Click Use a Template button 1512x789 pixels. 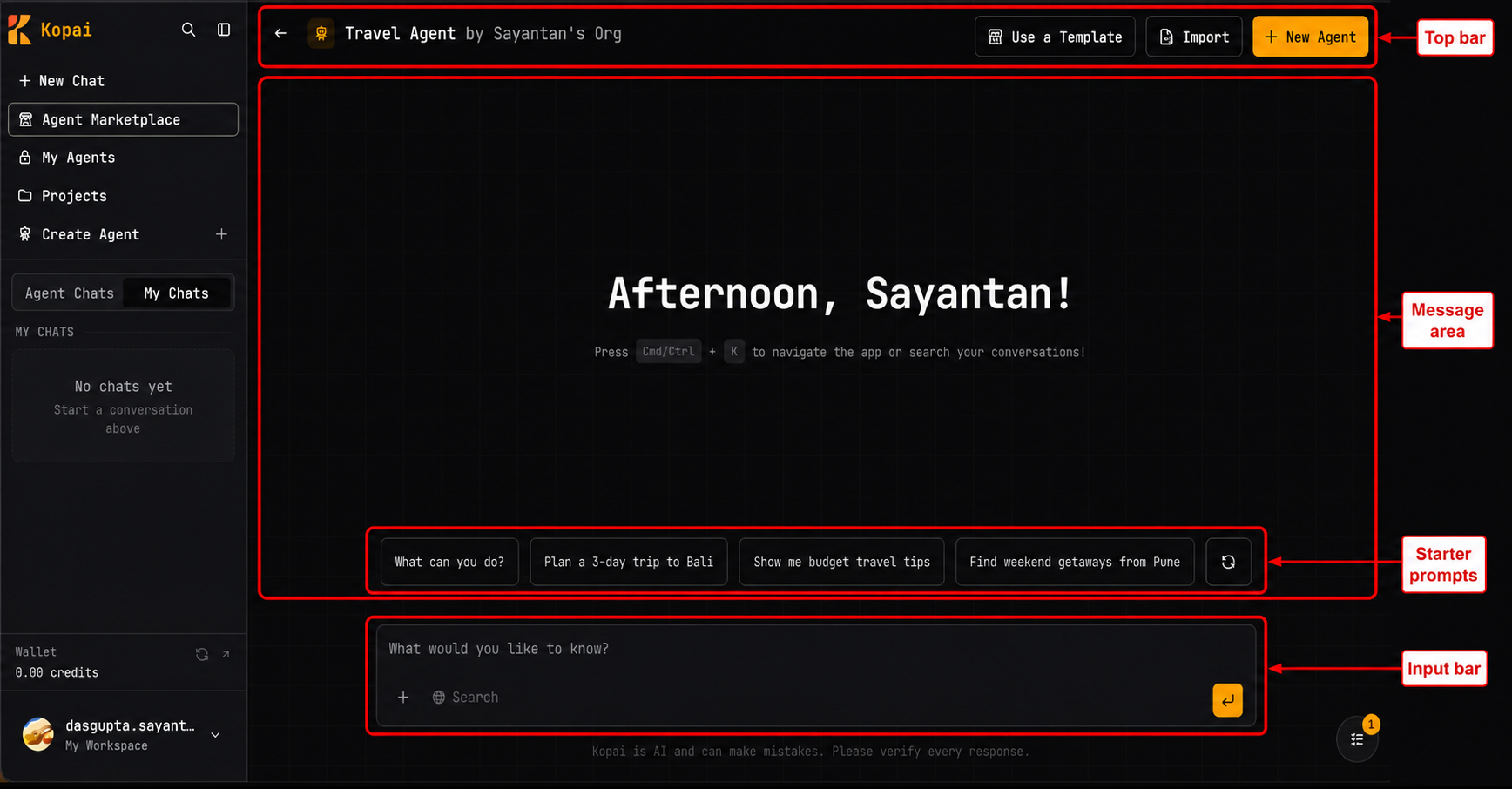[x=1055, y=37]
